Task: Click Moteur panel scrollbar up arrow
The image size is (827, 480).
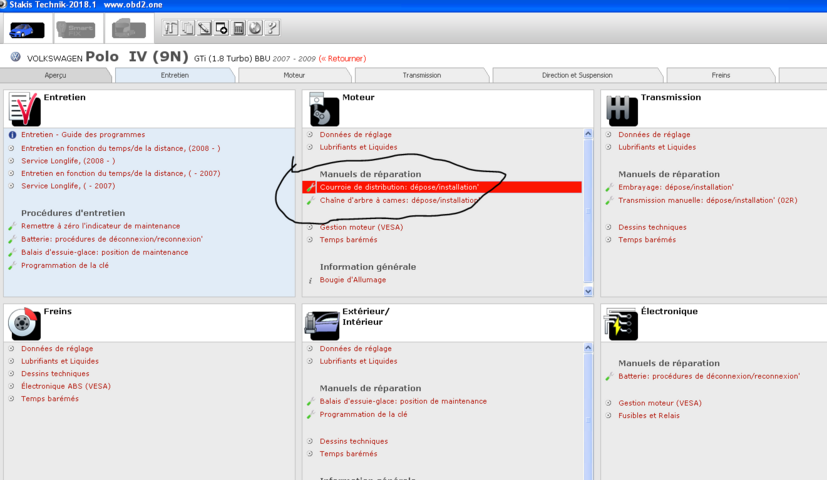Action: [x=588, y=134]
